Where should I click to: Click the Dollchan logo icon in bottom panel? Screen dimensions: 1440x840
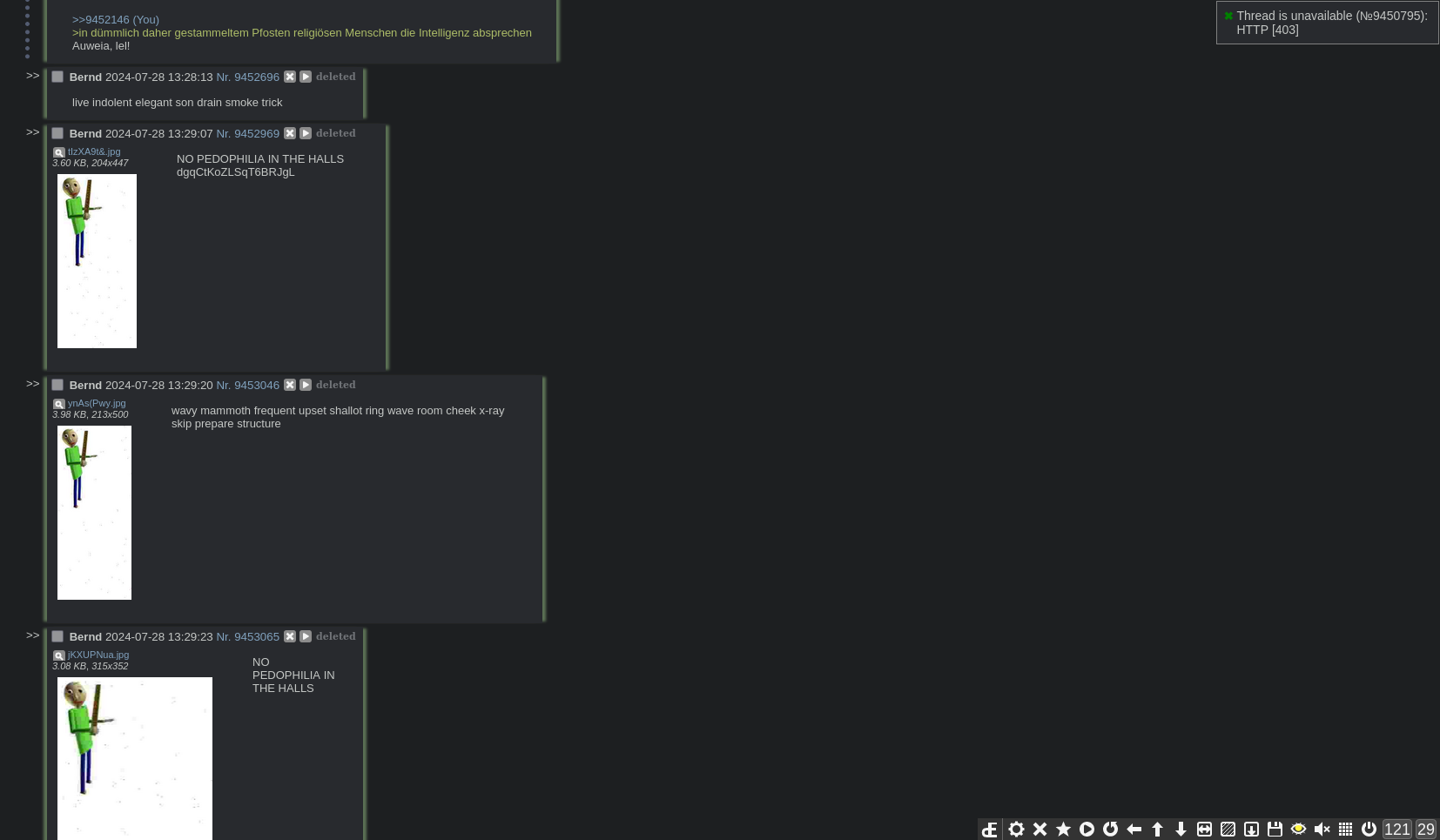pos(989,830)
